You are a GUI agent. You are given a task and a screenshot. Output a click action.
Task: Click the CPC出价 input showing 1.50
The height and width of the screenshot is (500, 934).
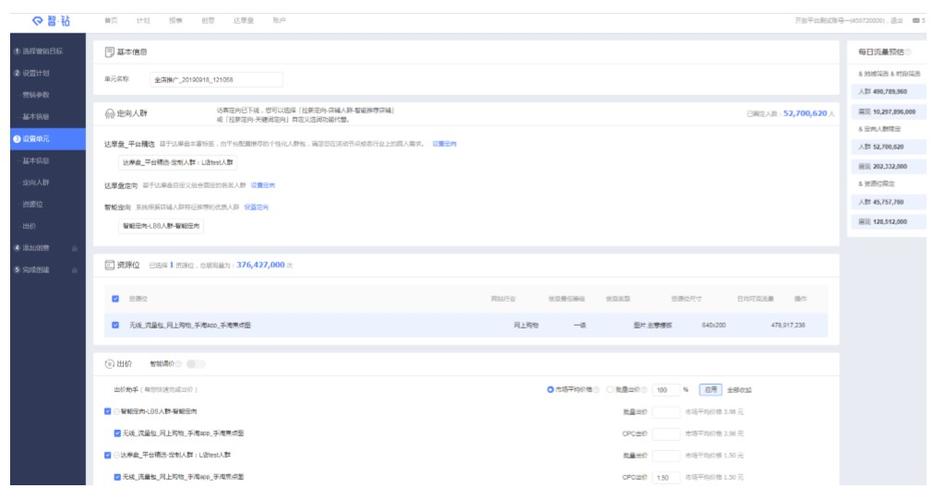pyautogui.click(x=666, y=477)
